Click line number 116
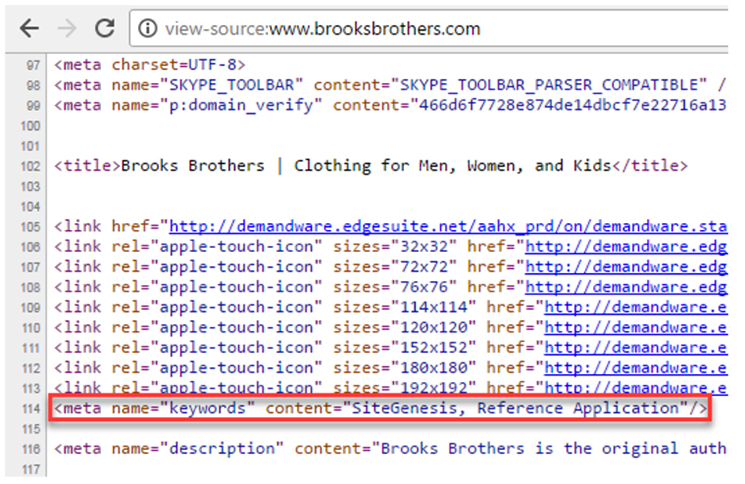 pos(30,449)
